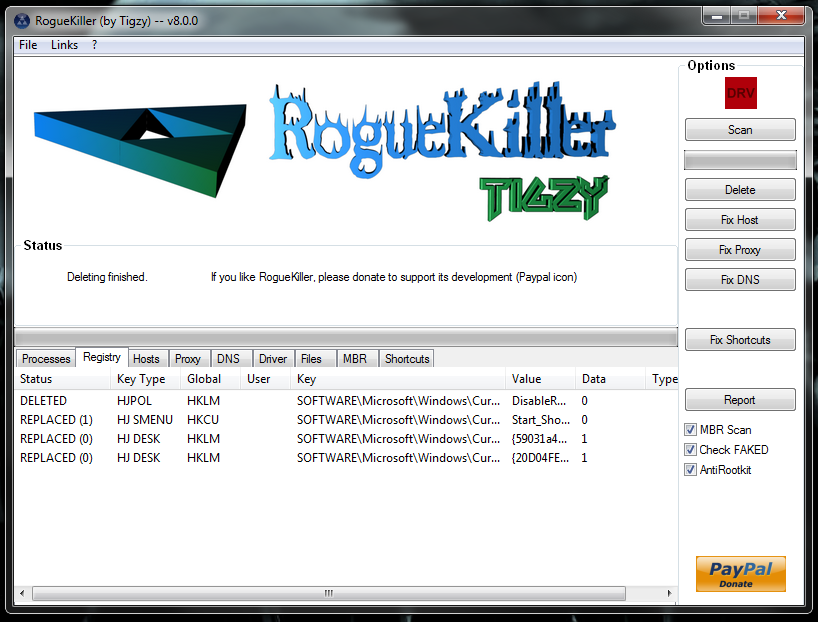The width and height of the screenshot is (818, 622).
Task: Select the REPLACED (1) registry row
Action: point(346,420)
